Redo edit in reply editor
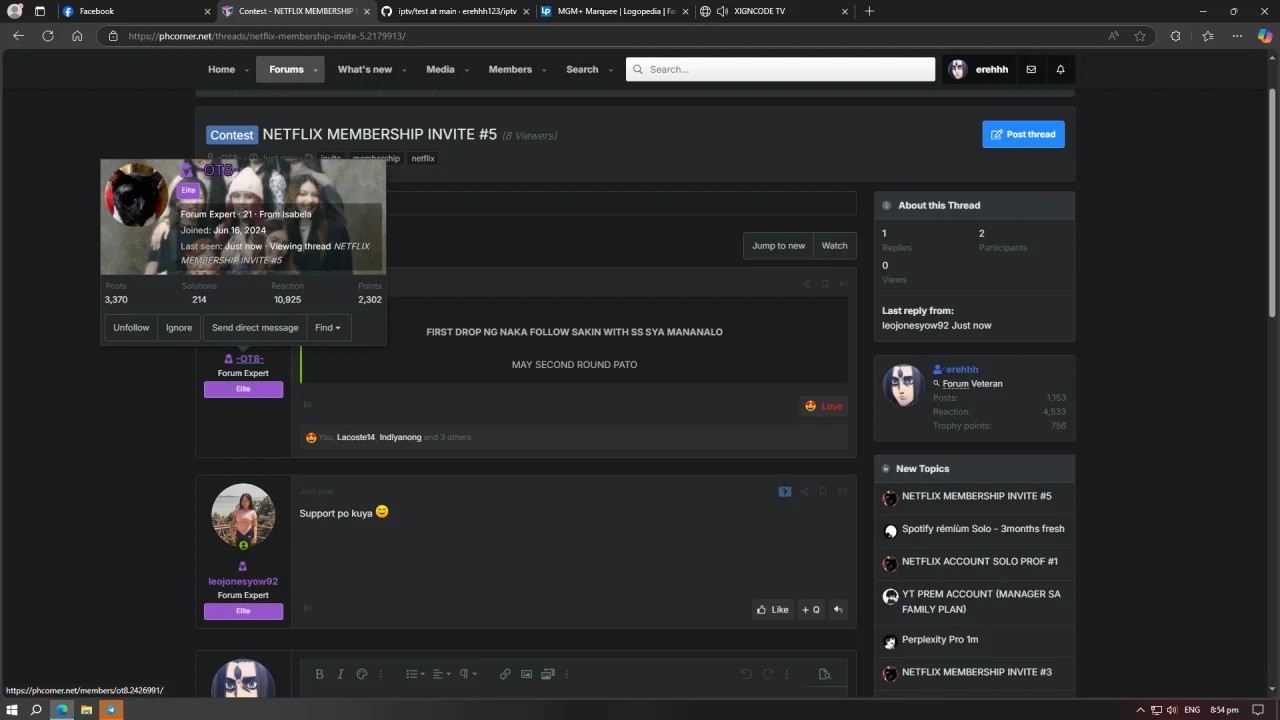This screenshot has width=1280, height=720. (x=768, y=674)
